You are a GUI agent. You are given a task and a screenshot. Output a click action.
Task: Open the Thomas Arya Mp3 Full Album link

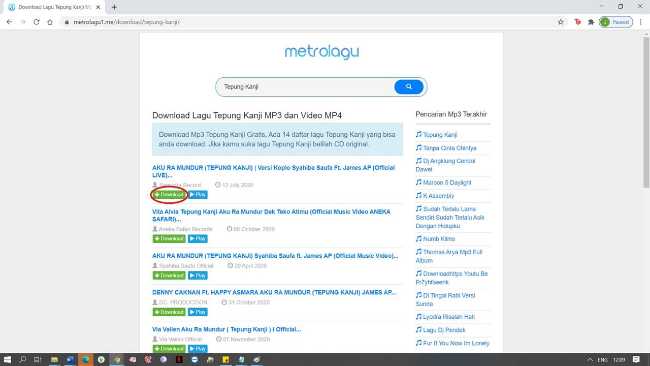(449, 256)
